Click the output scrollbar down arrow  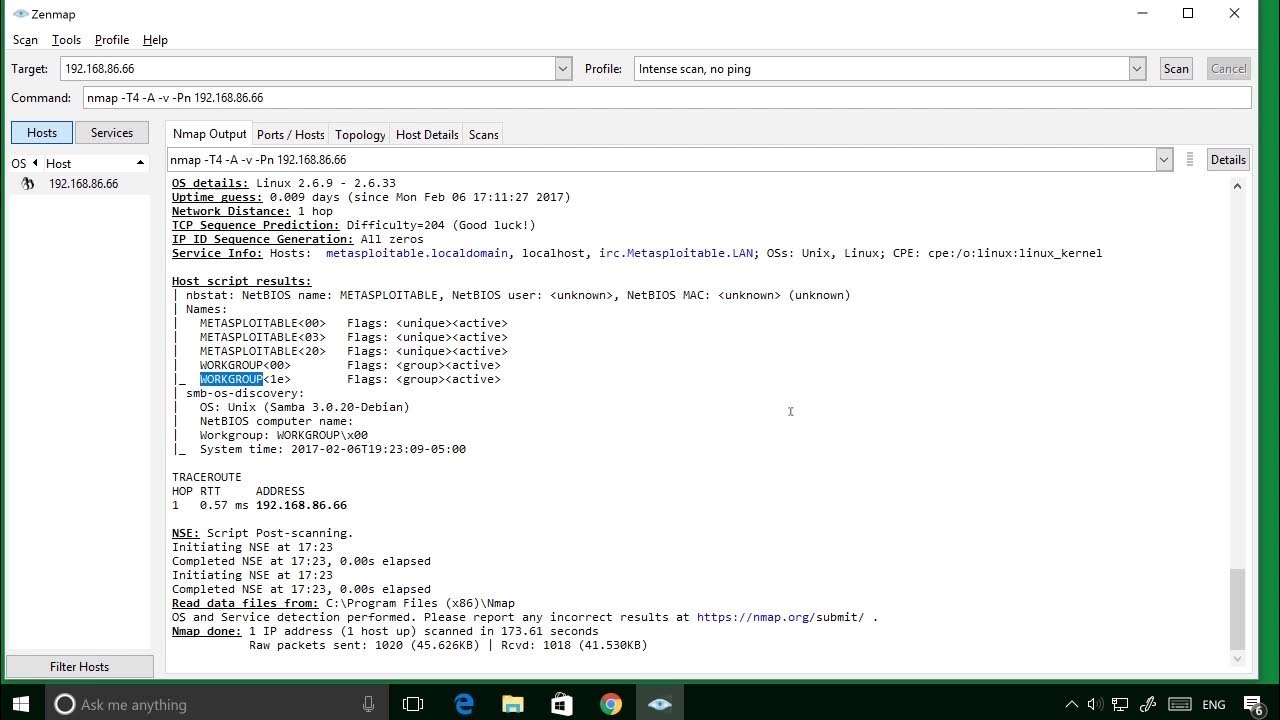(x=1237, y=659)
